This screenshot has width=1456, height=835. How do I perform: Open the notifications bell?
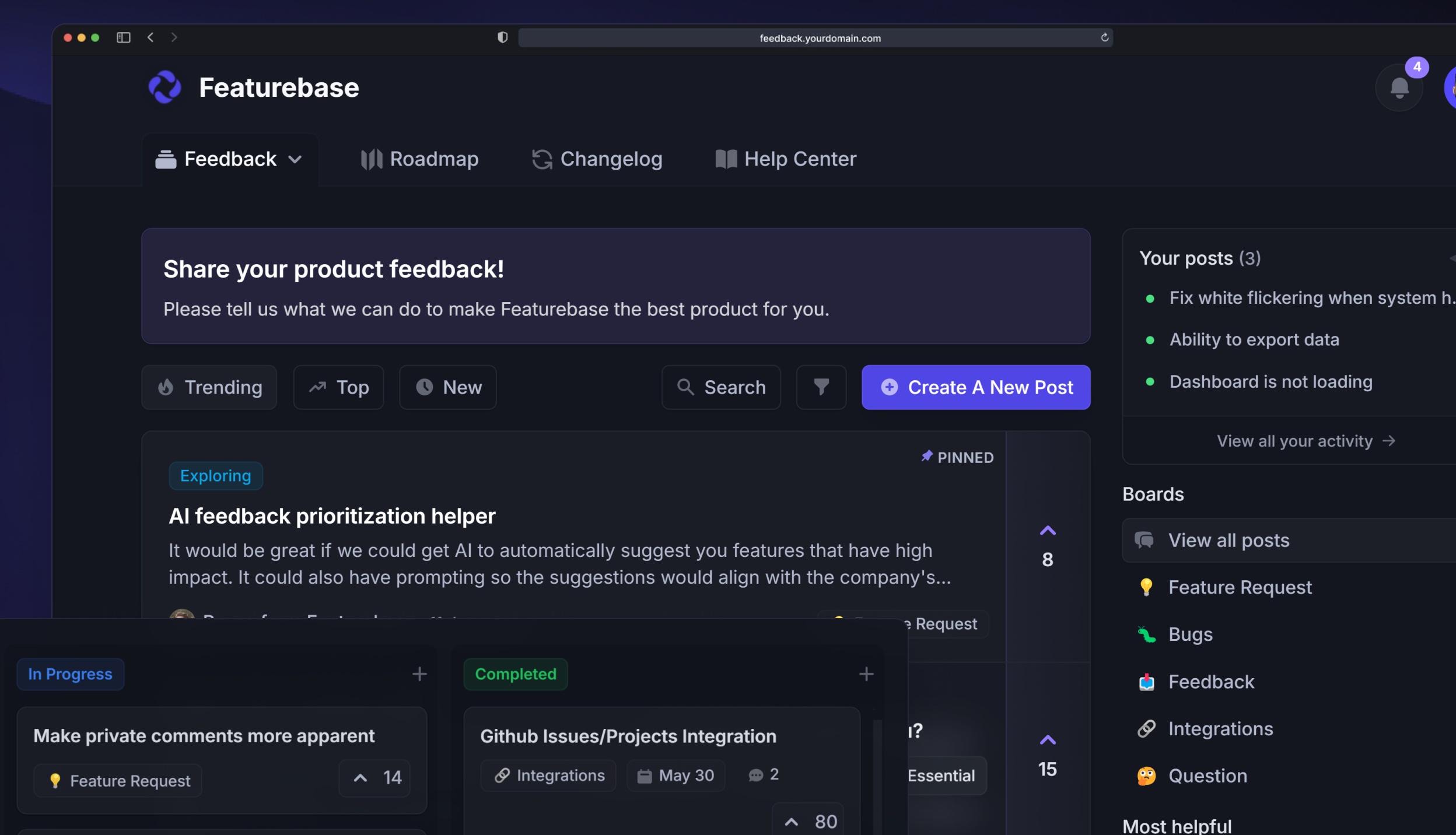point(1399,88)
